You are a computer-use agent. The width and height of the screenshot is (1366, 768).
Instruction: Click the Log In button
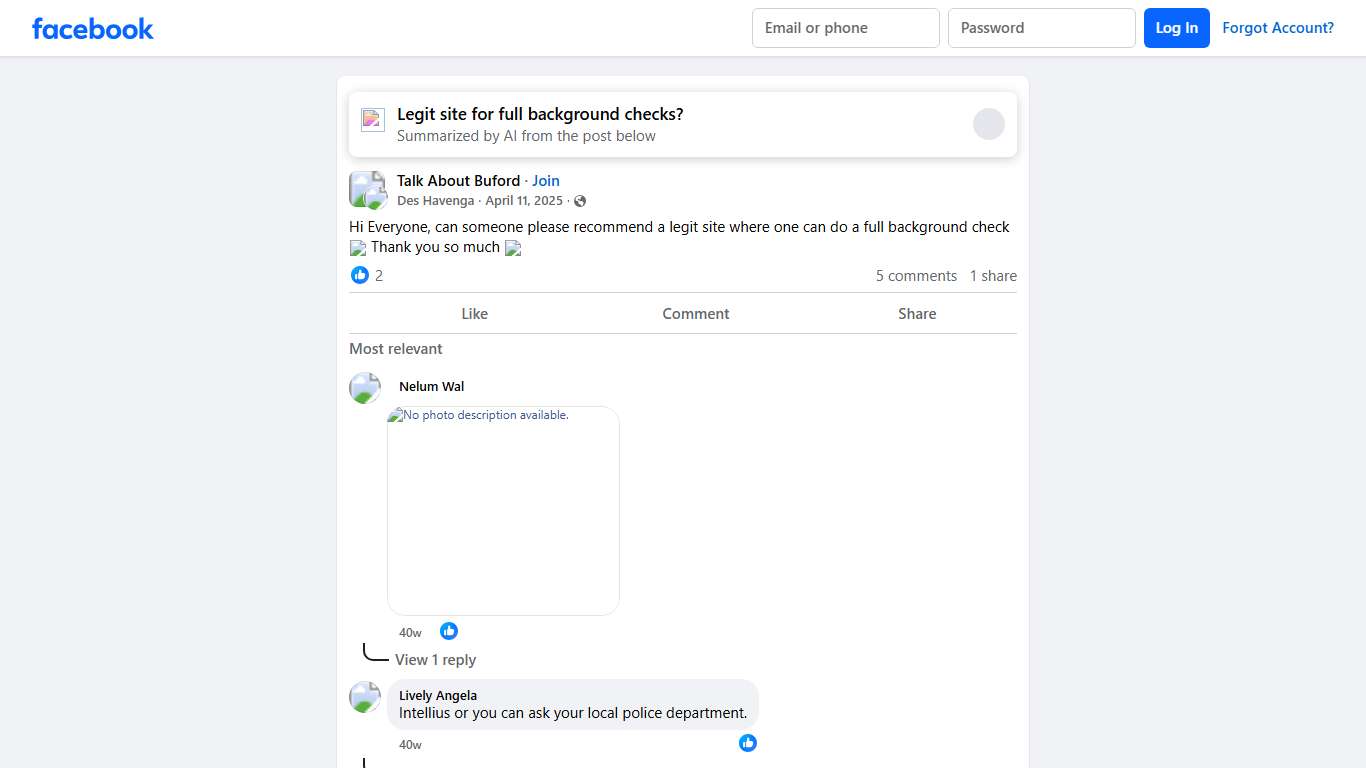coord(1176,28)
